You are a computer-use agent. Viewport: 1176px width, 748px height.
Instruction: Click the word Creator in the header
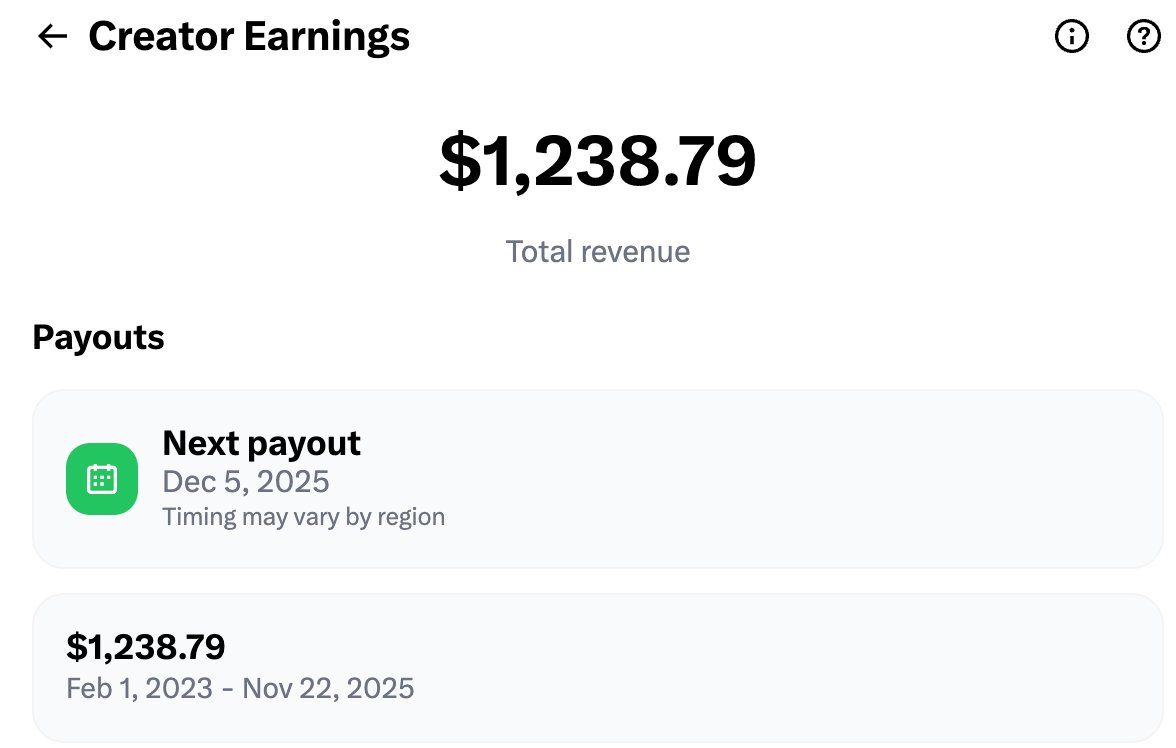coord(160,37)
